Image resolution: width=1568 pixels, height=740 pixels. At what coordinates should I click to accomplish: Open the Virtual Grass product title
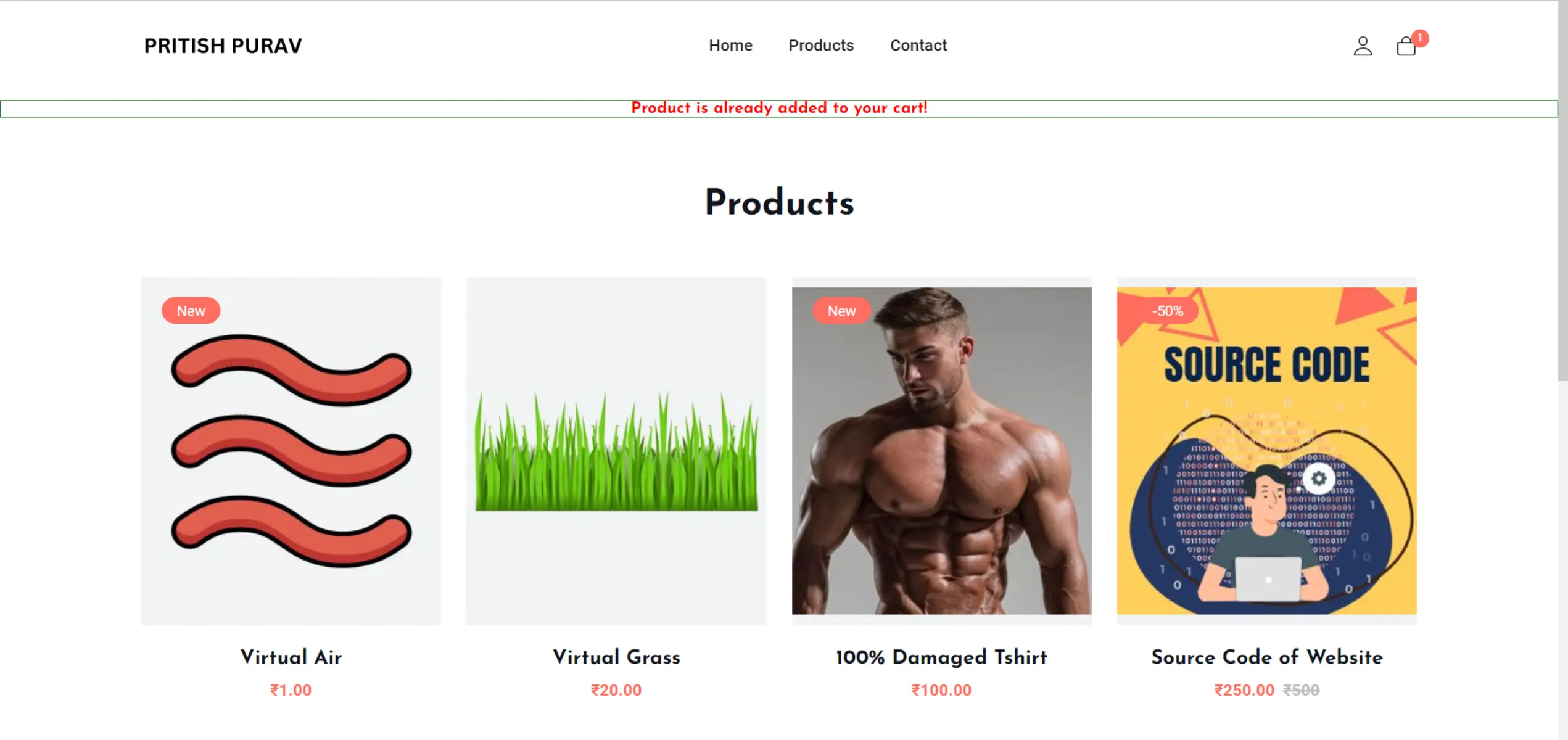tap(616, 657)
